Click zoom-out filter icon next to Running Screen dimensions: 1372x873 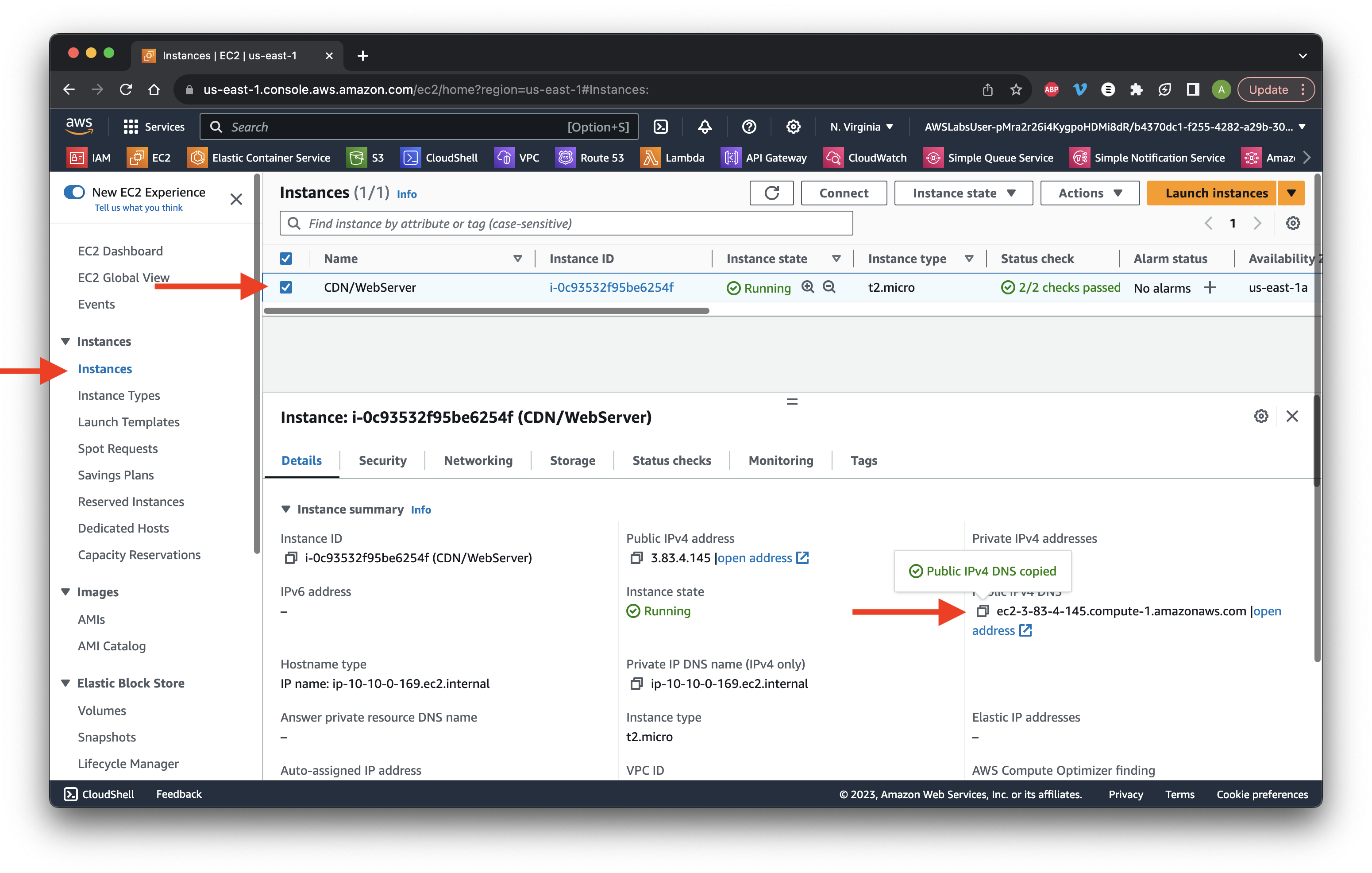coord(829,286)
